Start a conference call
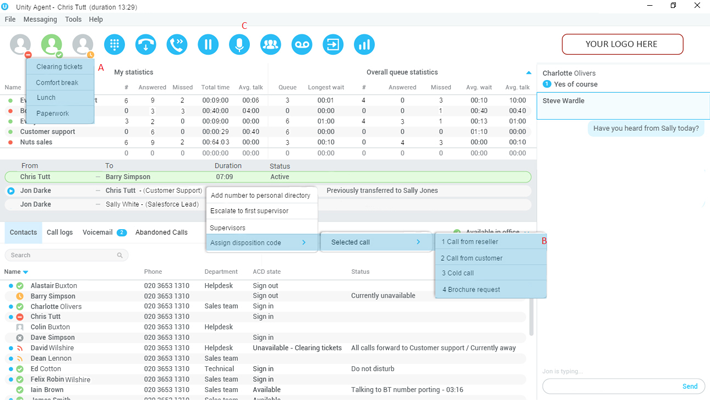This screenshot has height=400, width=710. click(270, 44)
